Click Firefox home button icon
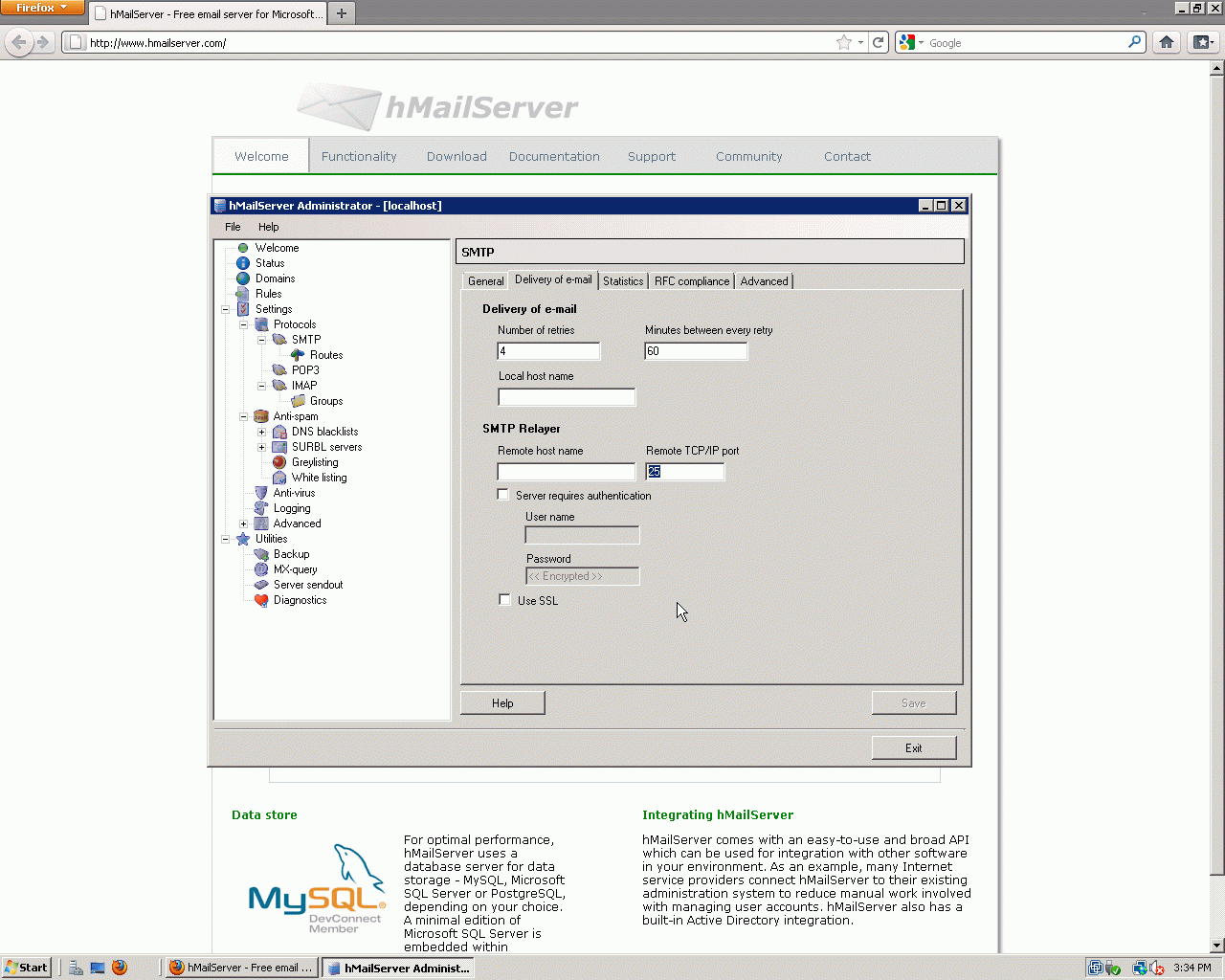Image resolution: width=1225 pixels, height=980 pixels. (x=1167, y=42)
